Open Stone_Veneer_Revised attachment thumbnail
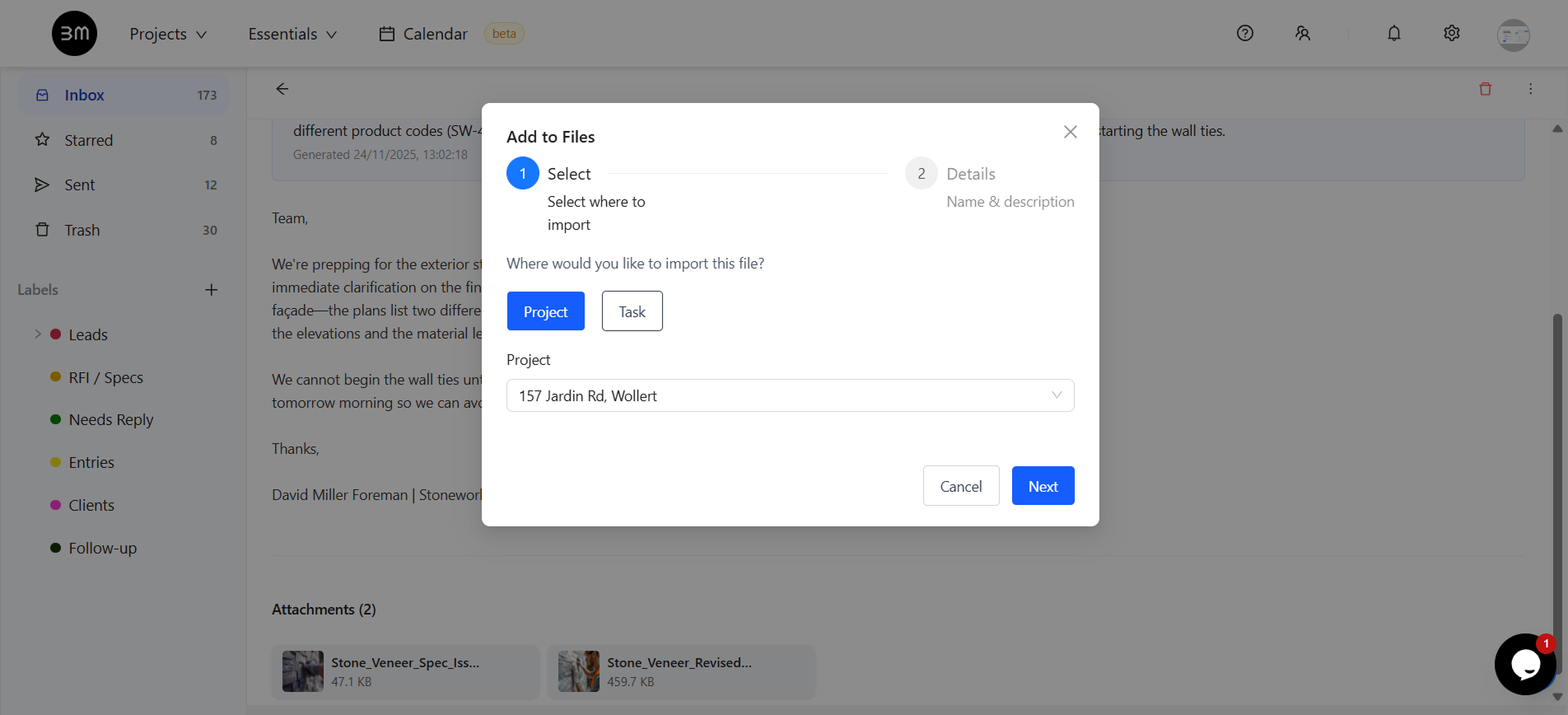Image resolution: width=1568 pixels, height=715 pixels. point(579,671)
